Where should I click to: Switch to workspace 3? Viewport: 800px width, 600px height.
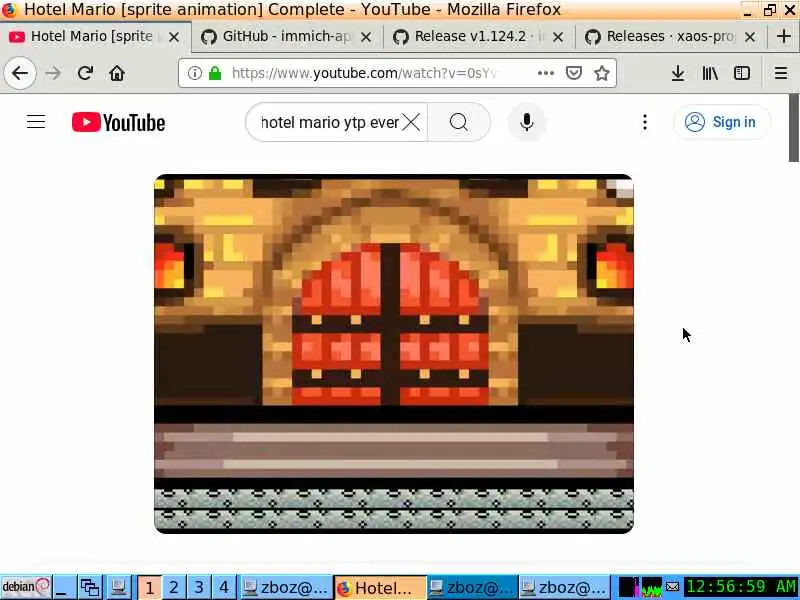pos(199,587)
